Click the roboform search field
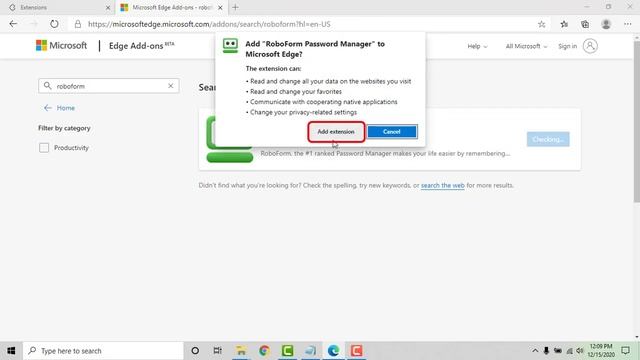Screen dimensions: 640x360 110,86
